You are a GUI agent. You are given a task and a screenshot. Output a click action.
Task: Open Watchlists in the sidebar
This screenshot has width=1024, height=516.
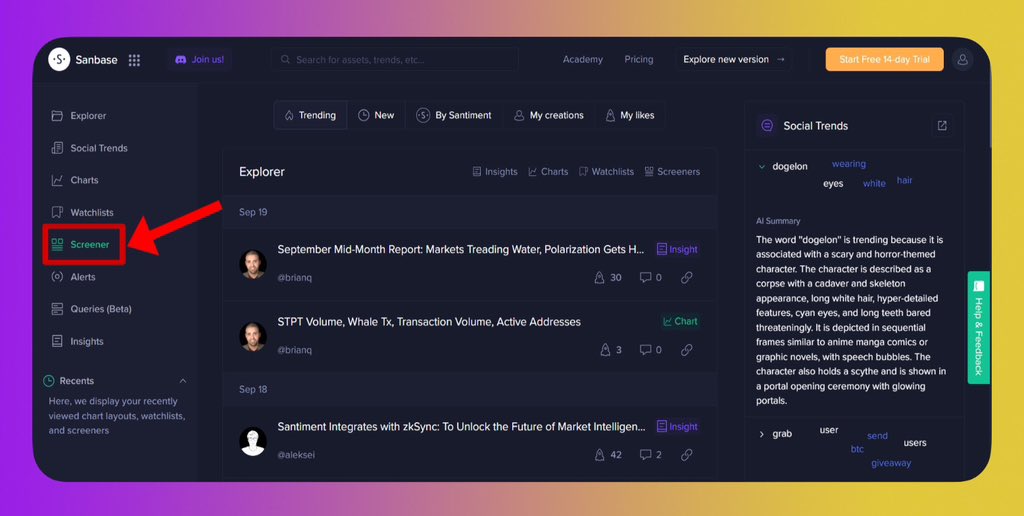[82, 212]
